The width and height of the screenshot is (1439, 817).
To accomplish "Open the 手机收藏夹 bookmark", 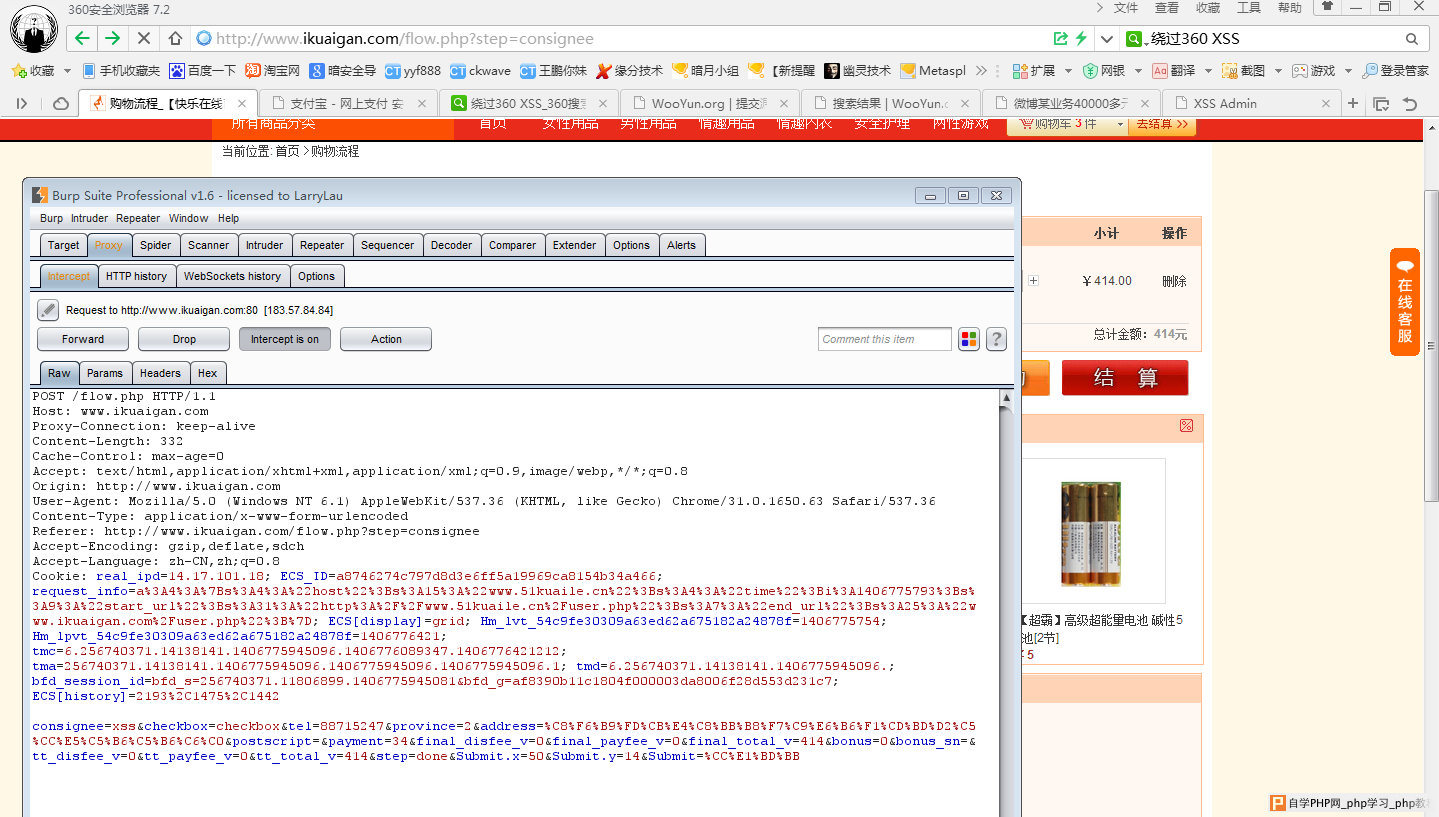I will point(121,71).
